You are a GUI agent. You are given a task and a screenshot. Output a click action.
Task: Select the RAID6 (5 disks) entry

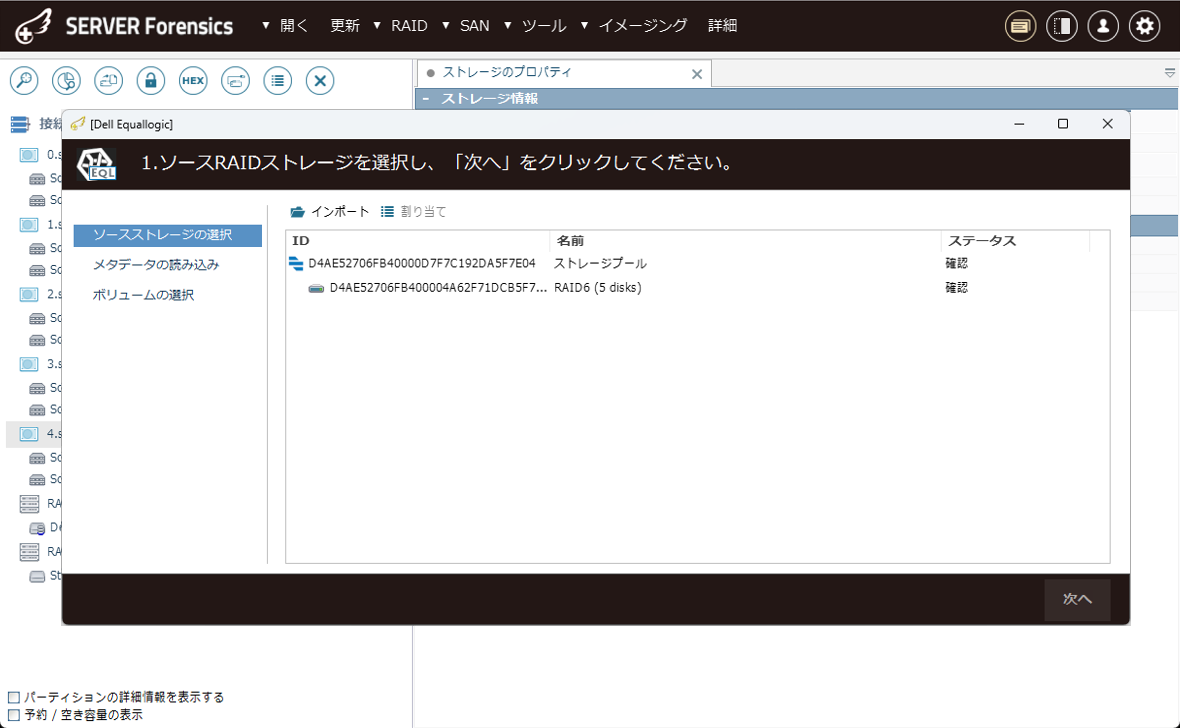[x=598, y=288]
